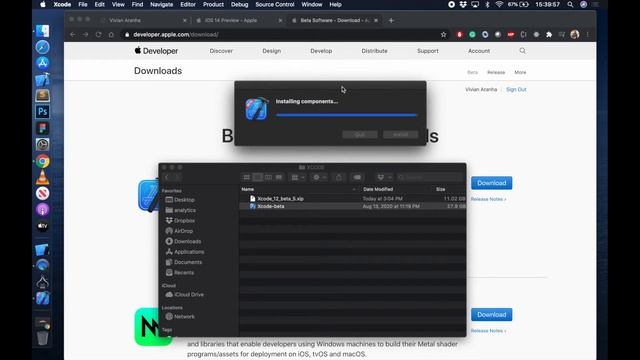This screenshot has height=360, width=640.
Task: Open Spotlight search in menu bar
Action: (x=570, y=4)
